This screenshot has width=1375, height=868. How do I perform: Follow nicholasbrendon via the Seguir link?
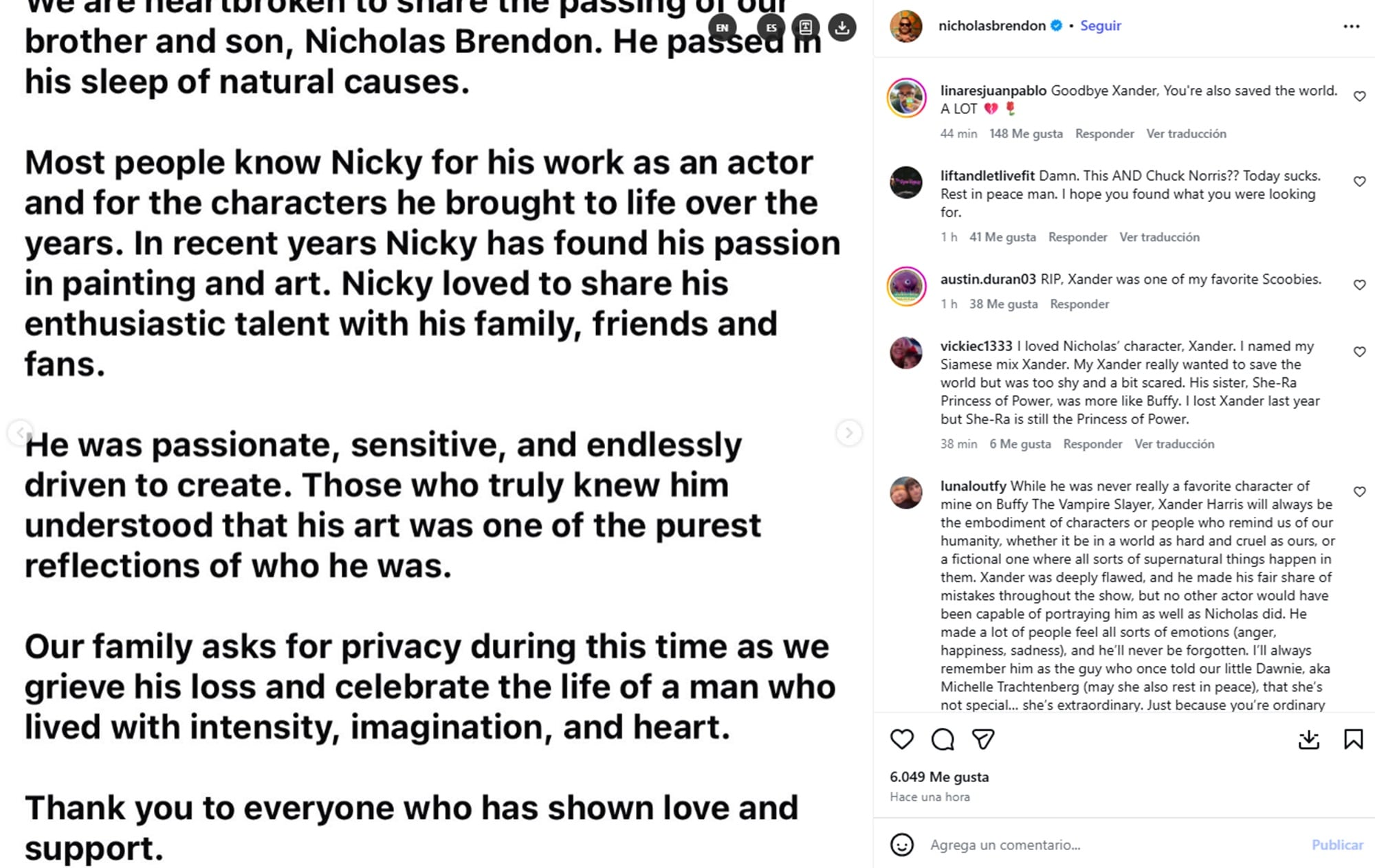click(x=1100, y=25)
